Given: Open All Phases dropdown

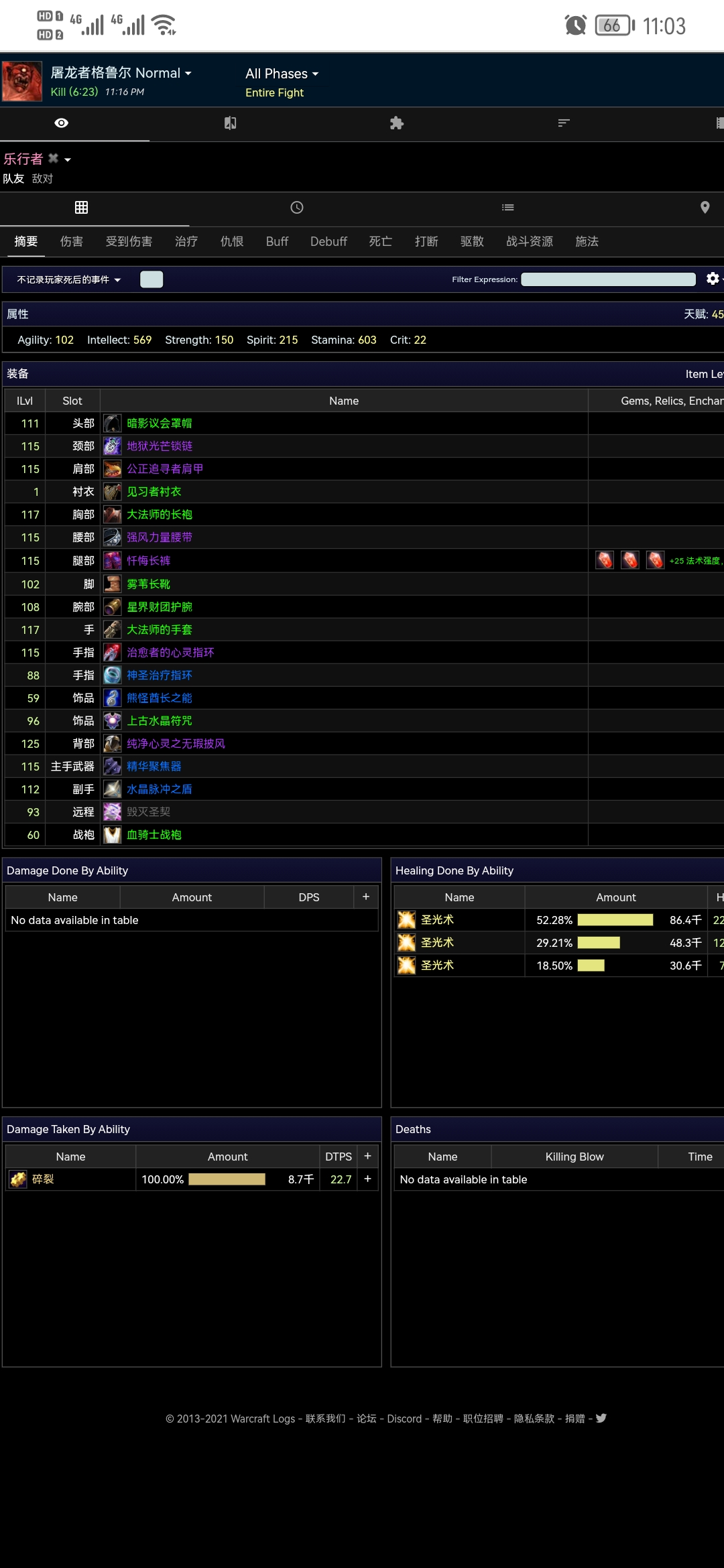Looking at the screenshot, I should [282, 74].
